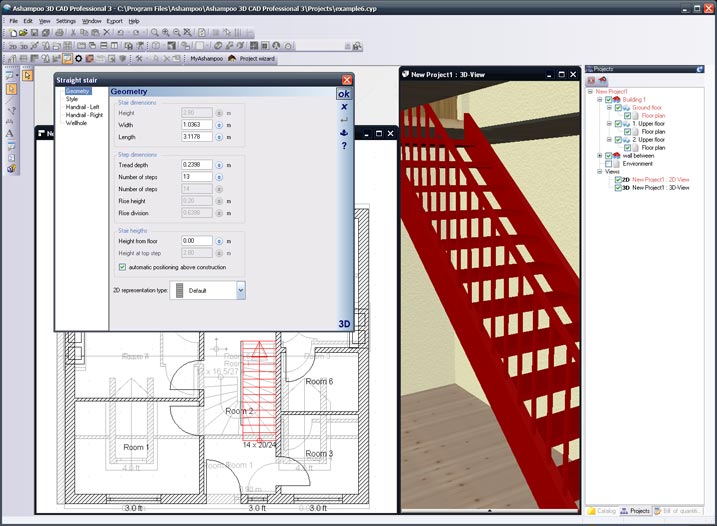Image resolution: width=717 pixels, height=526 pixels.
Task: Switch to the 2D mode toolbar icon
Action: pos(13,46)
